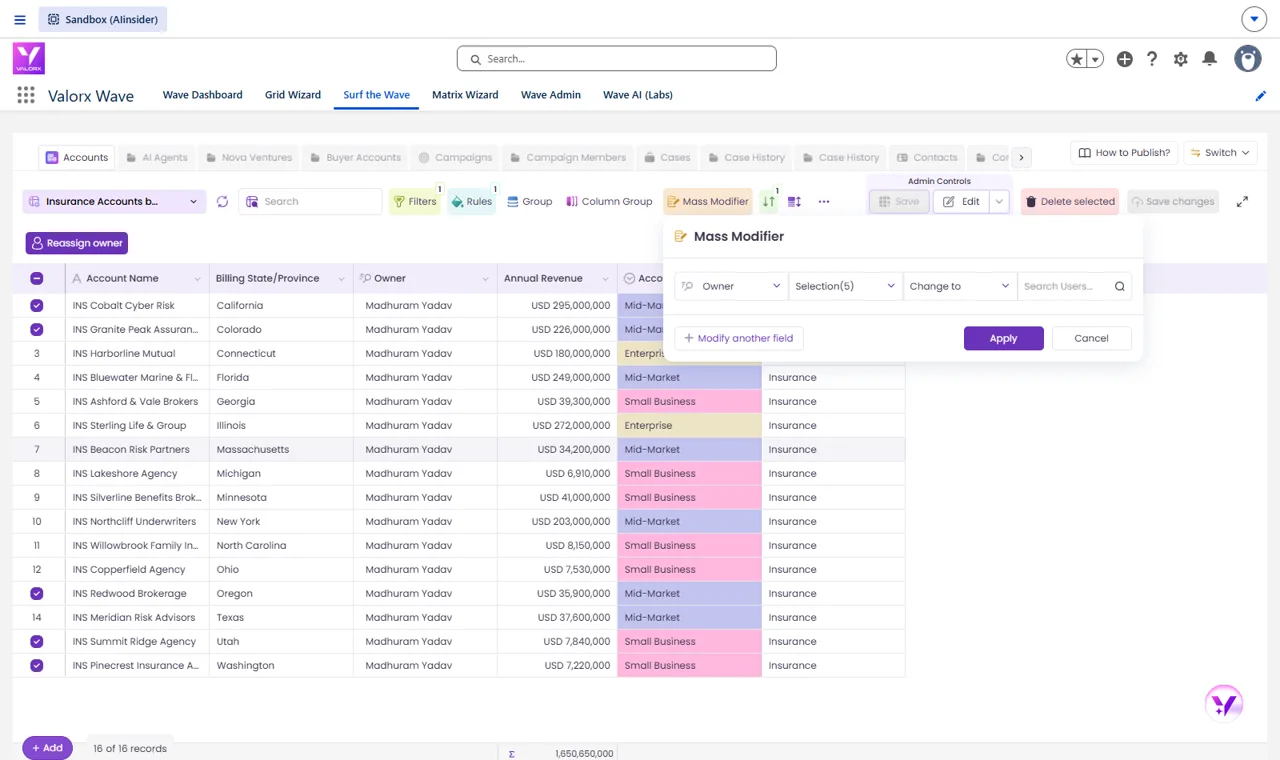Select row 14 INS Meridian Risk Advisors number cell
This screenshot has height=760, width=1280.
tap(37, 617)
